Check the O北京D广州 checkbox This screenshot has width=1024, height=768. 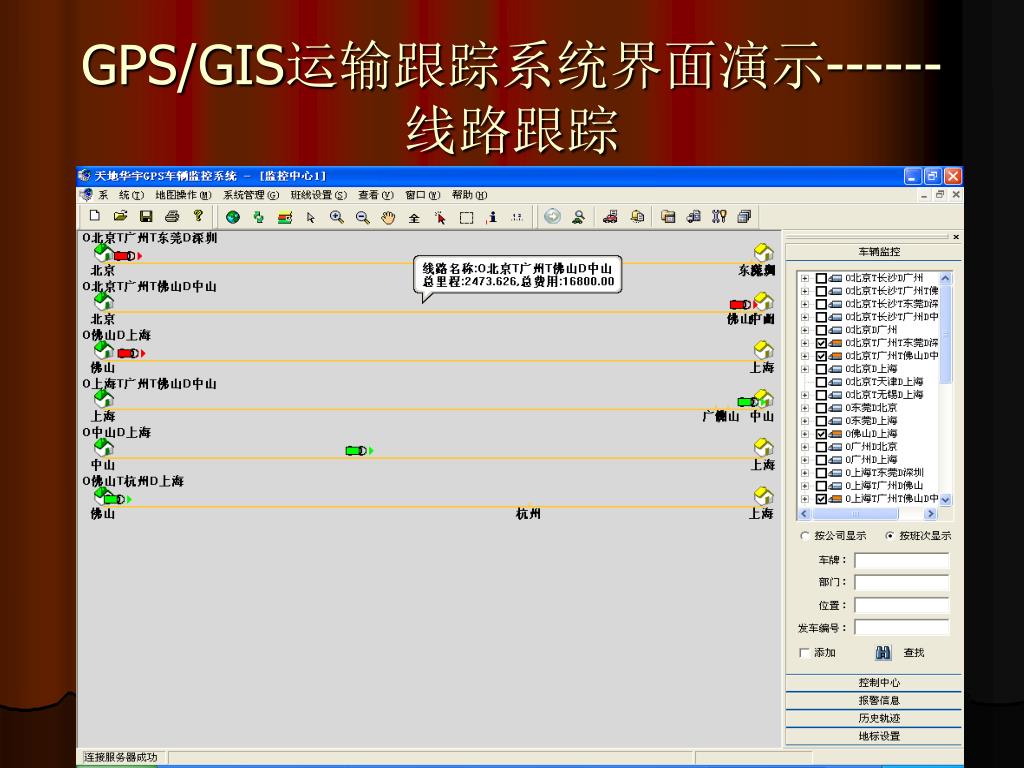pyautogui.click(x=822, y=330)
